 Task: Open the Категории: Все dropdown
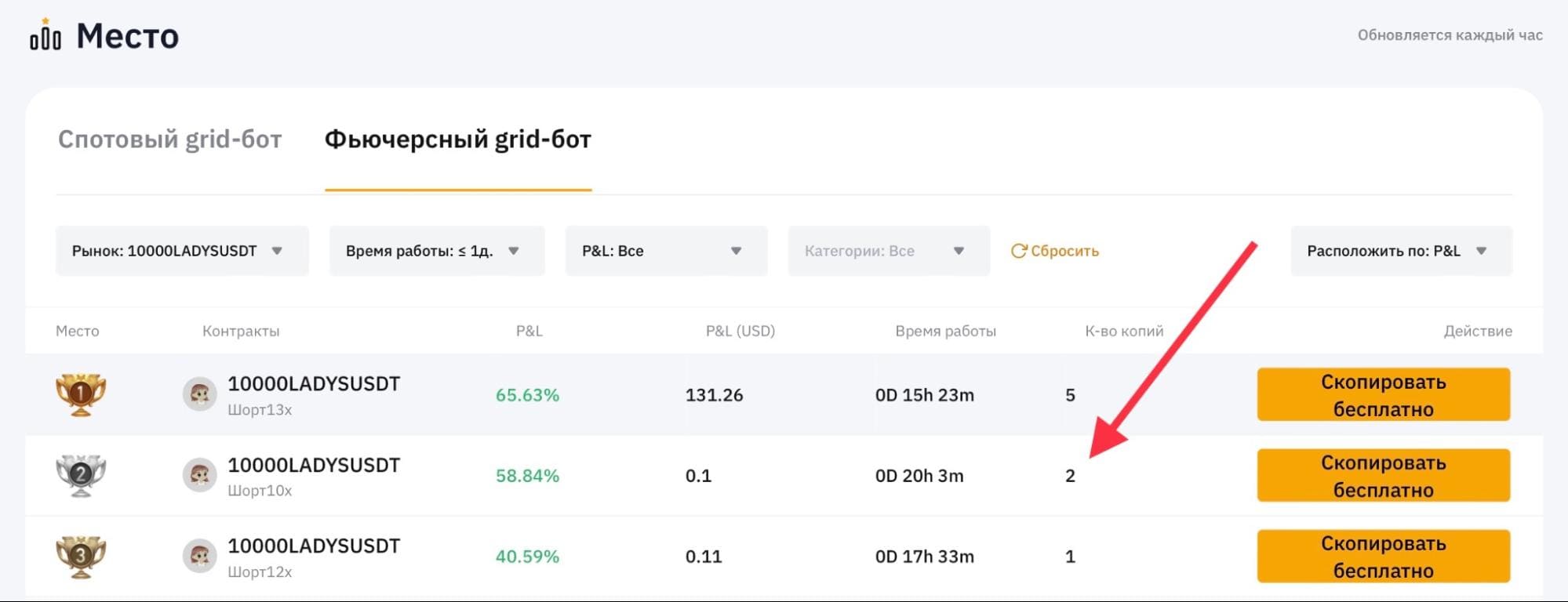tap(889, 251)
